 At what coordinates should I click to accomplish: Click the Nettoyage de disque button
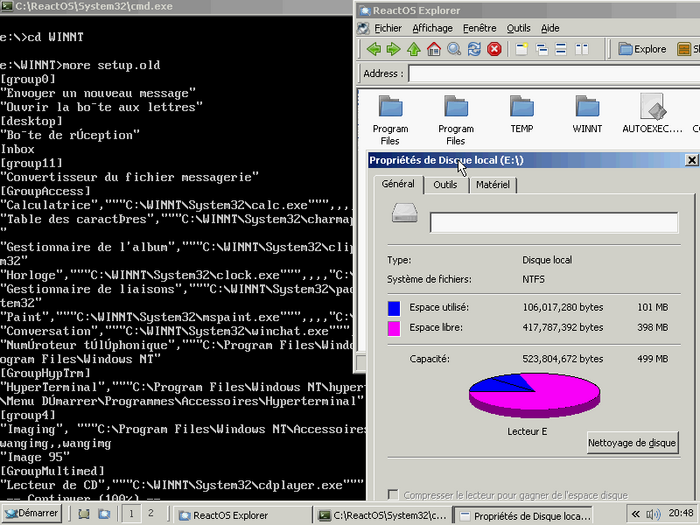[632, 442]
